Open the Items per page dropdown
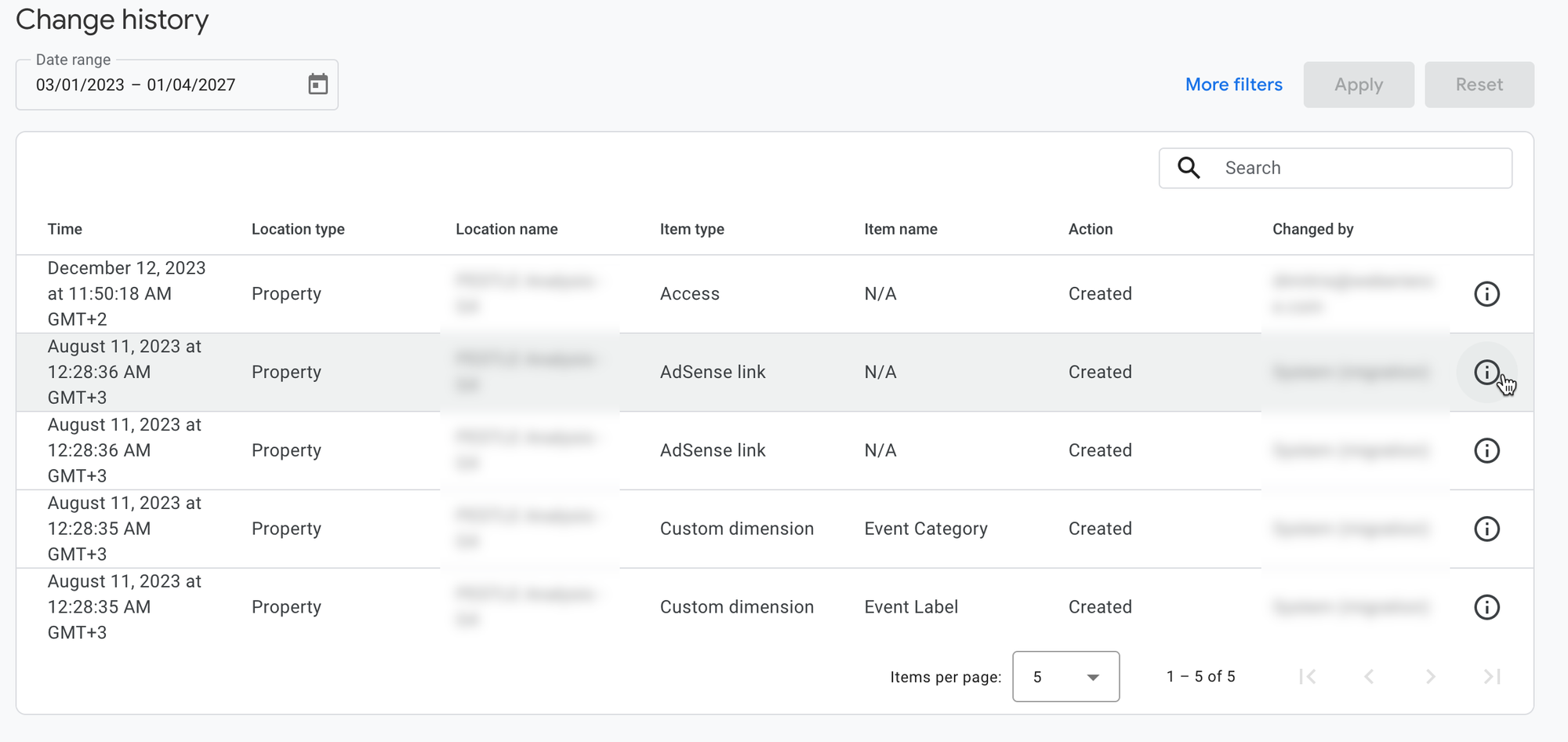The image size is (1568, 742). point(1065,676)
